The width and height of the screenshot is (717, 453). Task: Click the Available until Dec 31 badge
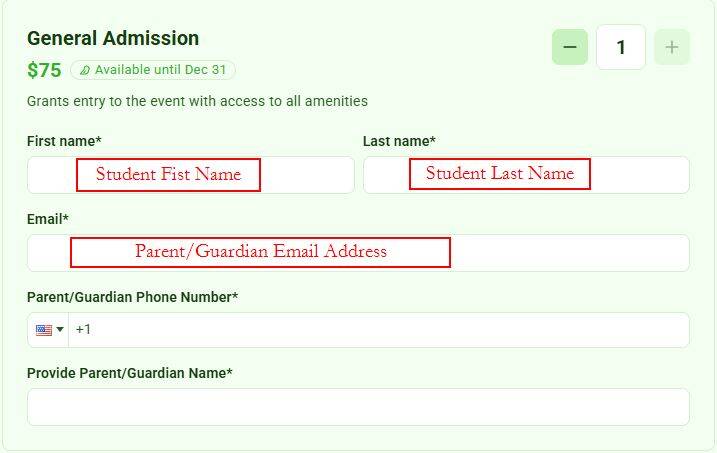pyautogui.click(x=153, y=70)
